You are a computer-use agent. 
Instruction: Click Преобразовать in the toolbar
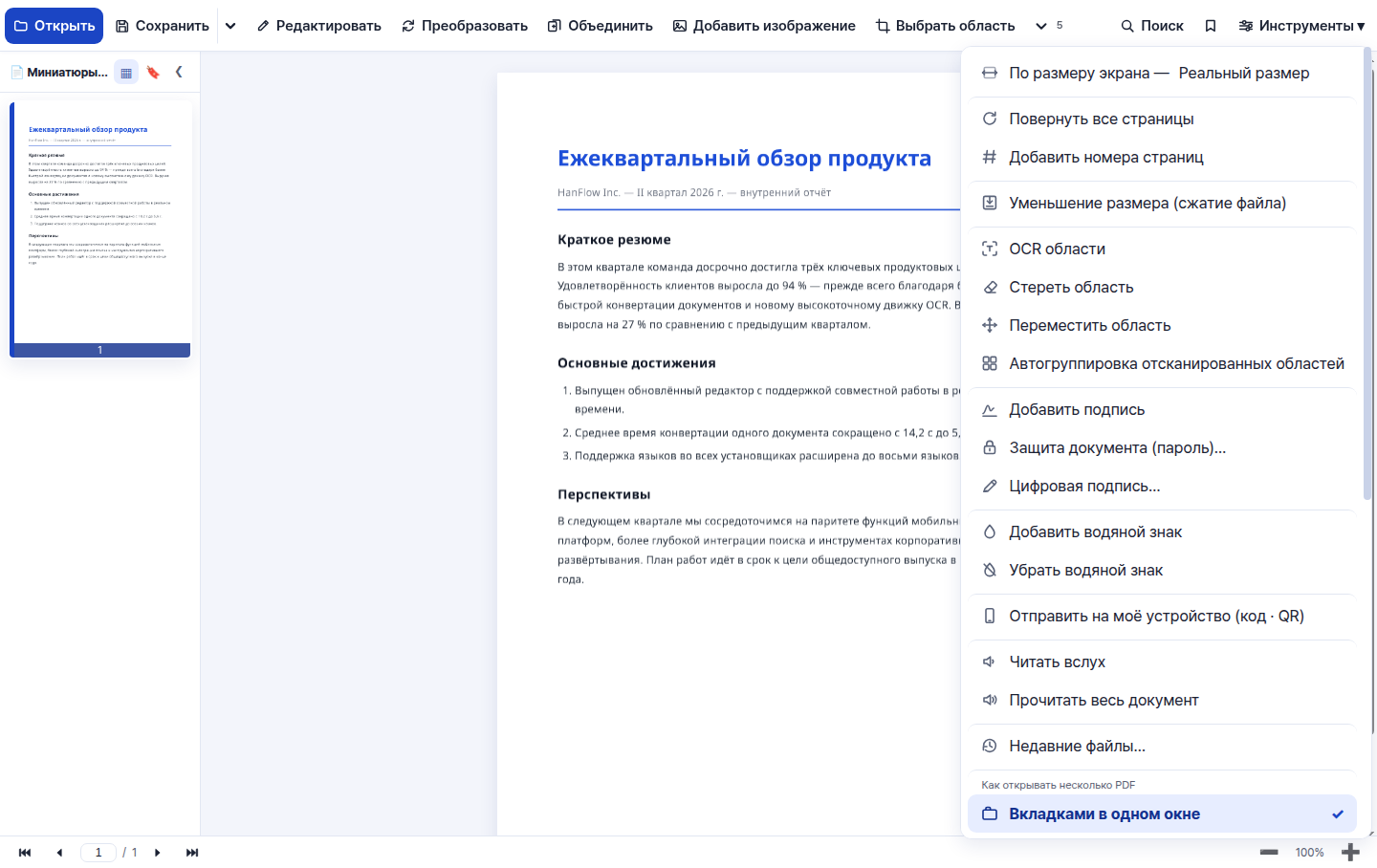465,26
